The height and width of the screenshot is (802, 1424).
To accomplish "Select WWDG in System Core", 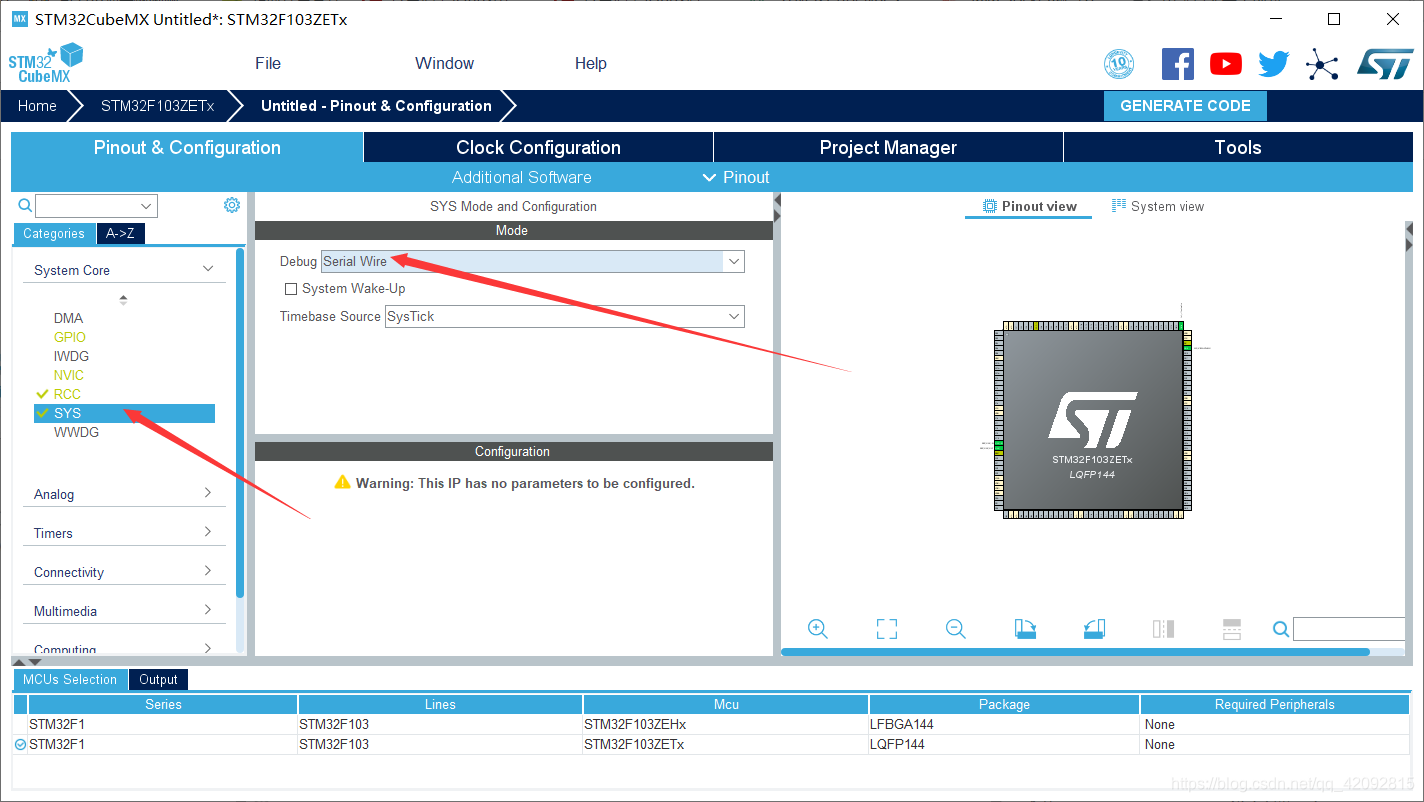I will [76, 432].
